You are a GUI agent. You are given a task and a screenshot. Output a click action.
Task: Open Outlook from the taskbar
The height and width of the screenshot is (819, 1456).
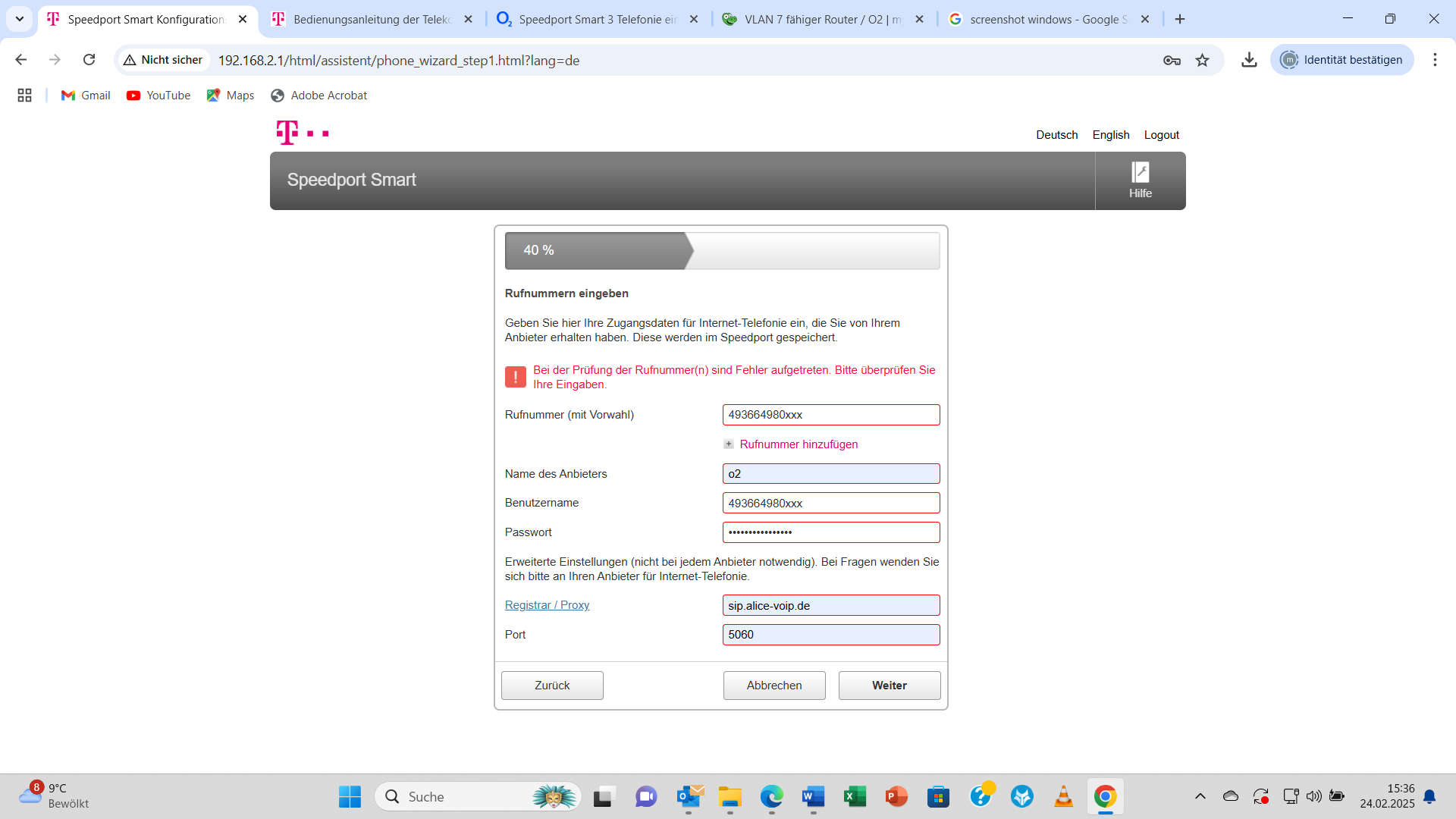coord(689,796)
